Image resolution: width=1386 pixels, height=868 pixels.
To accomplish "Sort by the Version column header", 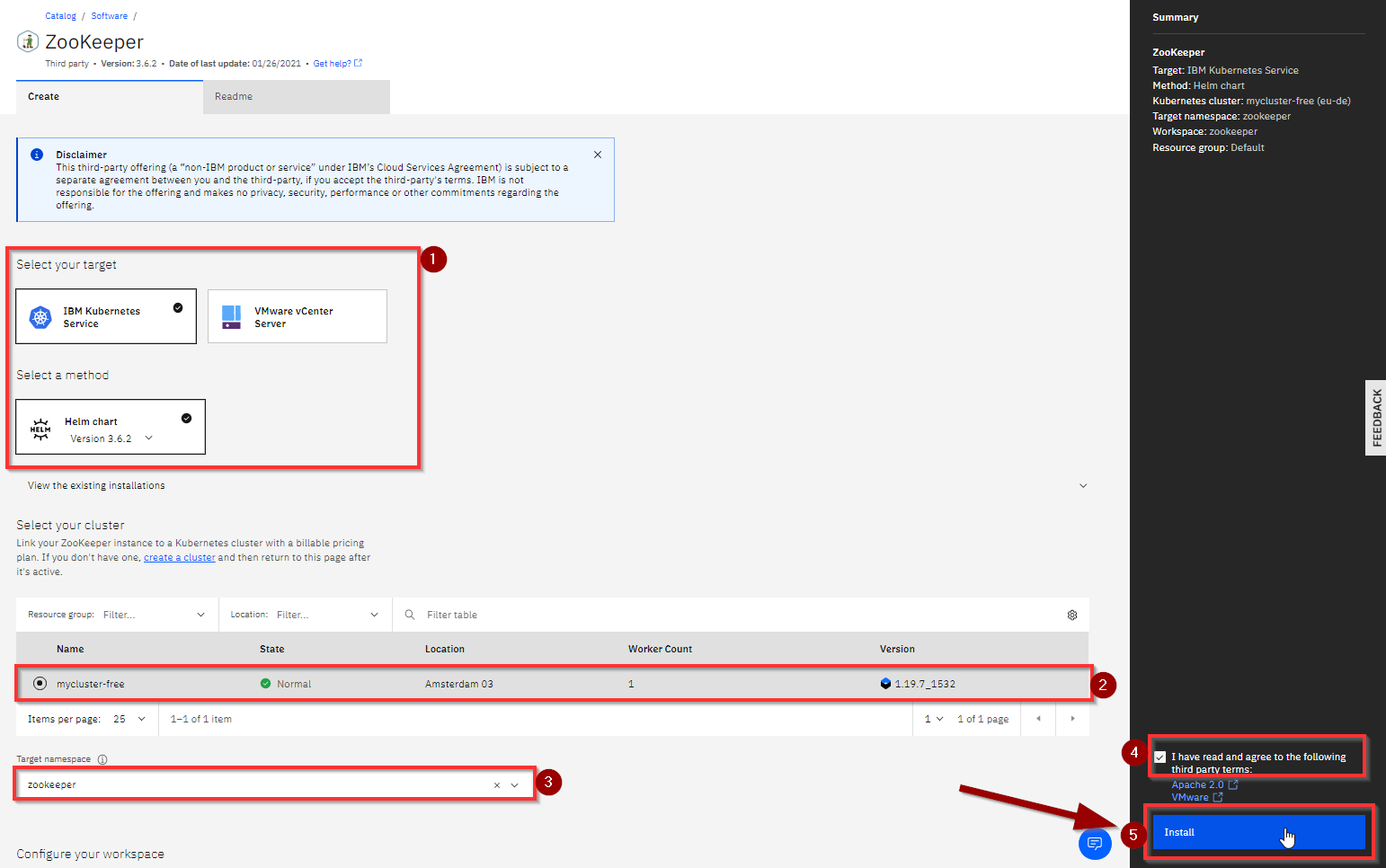I will point(897,649).
